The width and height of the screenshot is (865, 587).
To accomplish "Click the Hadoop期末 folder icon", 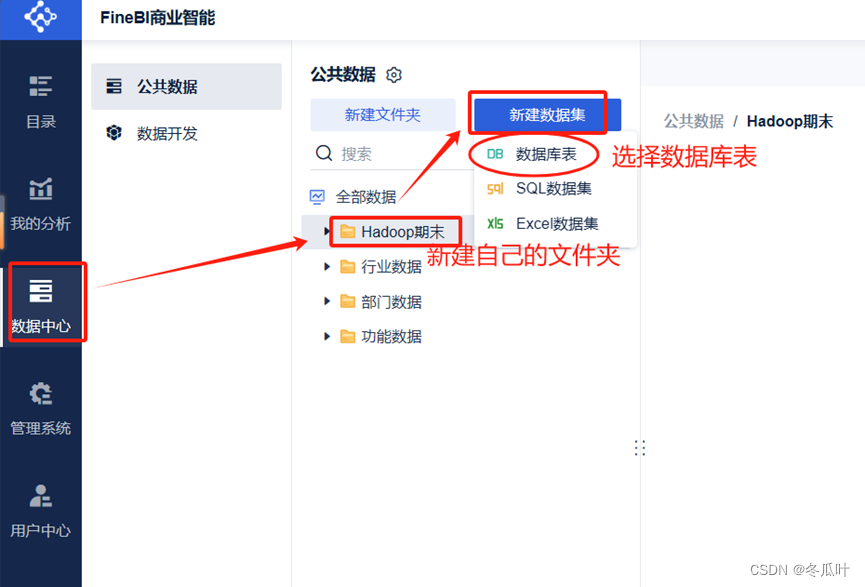I will point(348,232).
